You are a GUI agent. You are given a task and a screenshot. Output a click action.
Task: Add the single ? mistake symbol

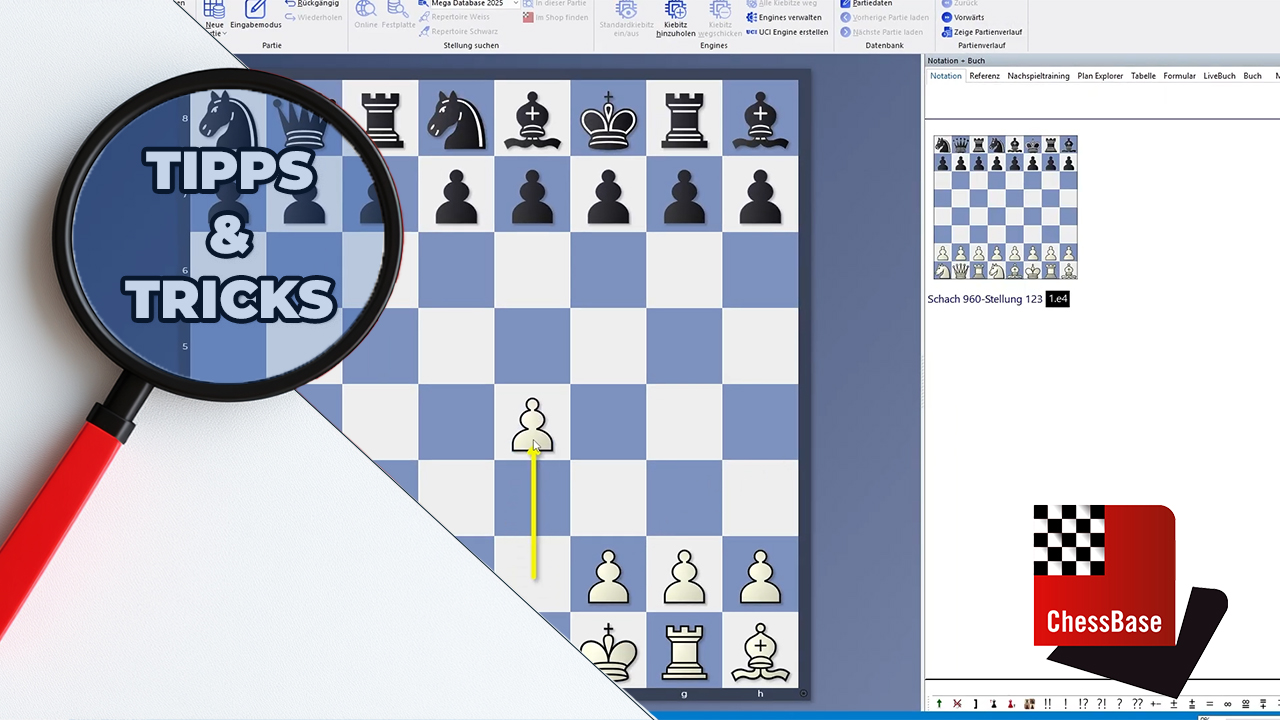[x=1120, y=704]
